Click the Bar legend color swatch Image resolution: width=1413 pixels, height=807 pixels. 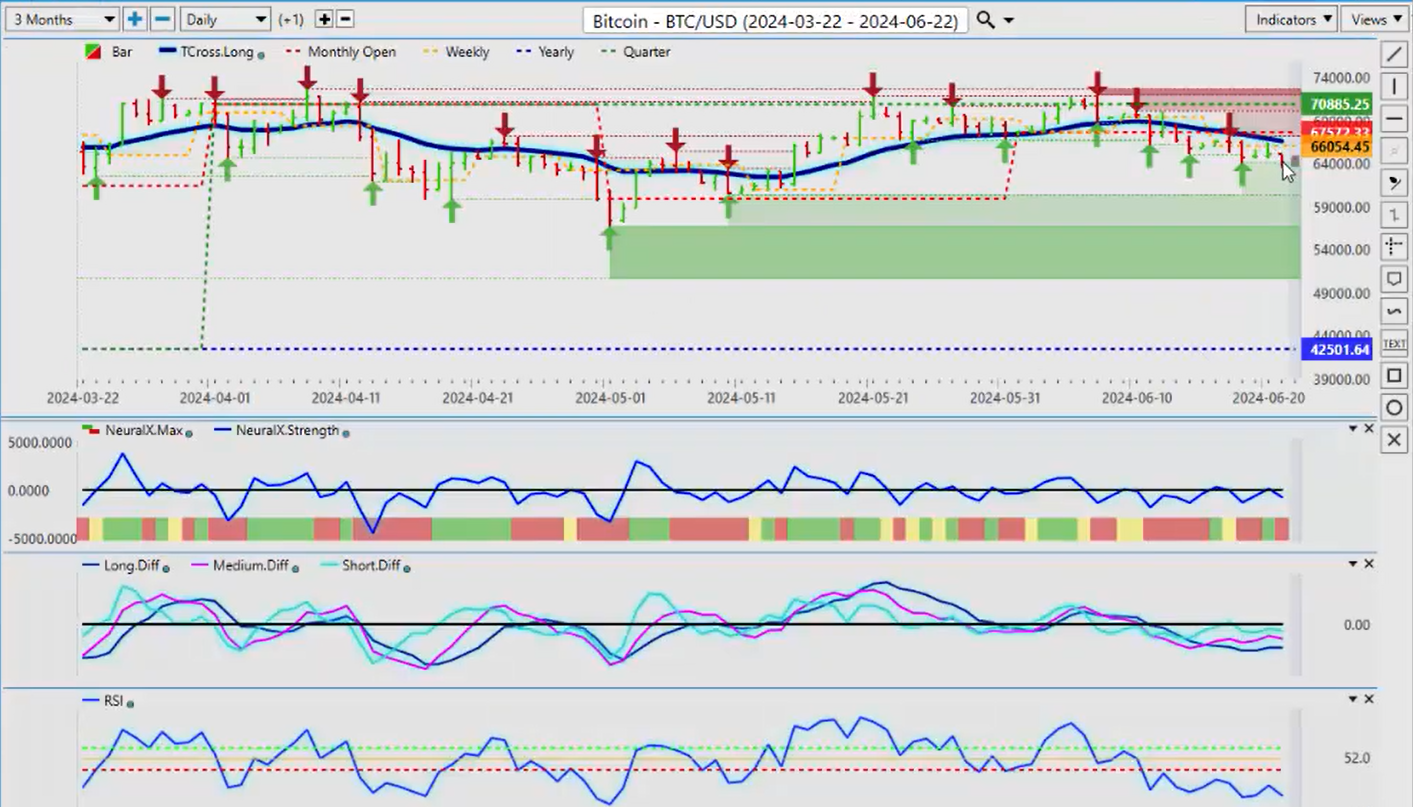(91, 52)
